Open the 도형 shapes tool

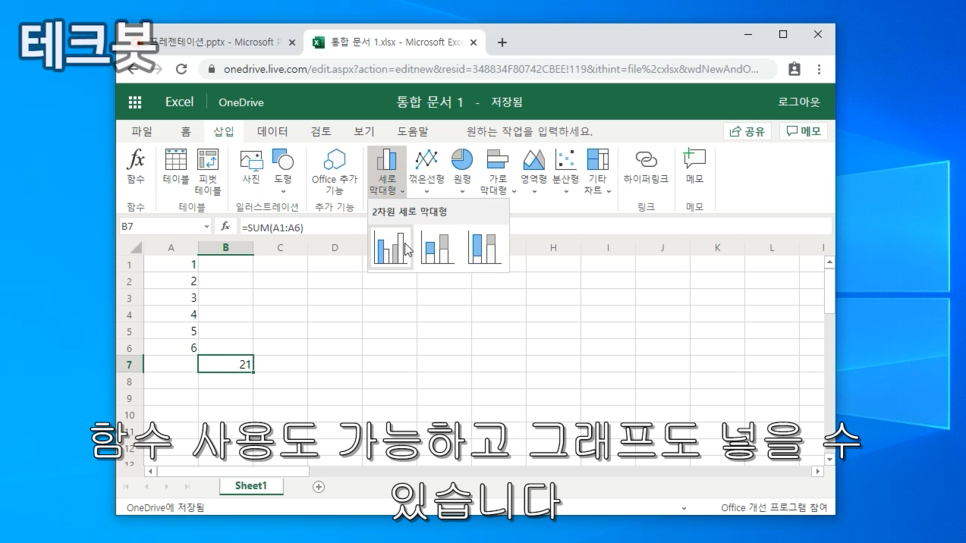click(283, 169)
